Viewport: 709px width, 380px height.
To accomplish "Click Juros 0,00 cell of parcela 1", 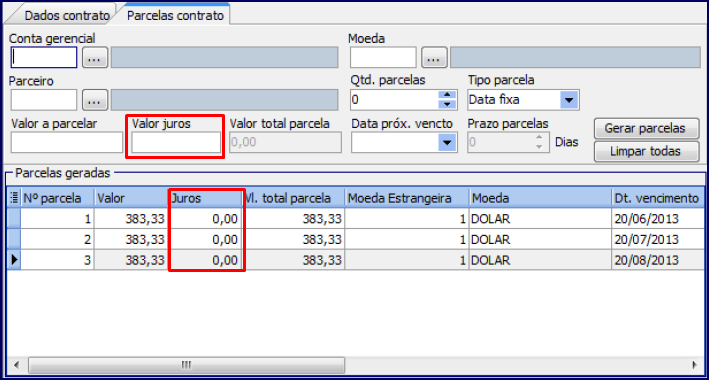I will click(206, 218).
